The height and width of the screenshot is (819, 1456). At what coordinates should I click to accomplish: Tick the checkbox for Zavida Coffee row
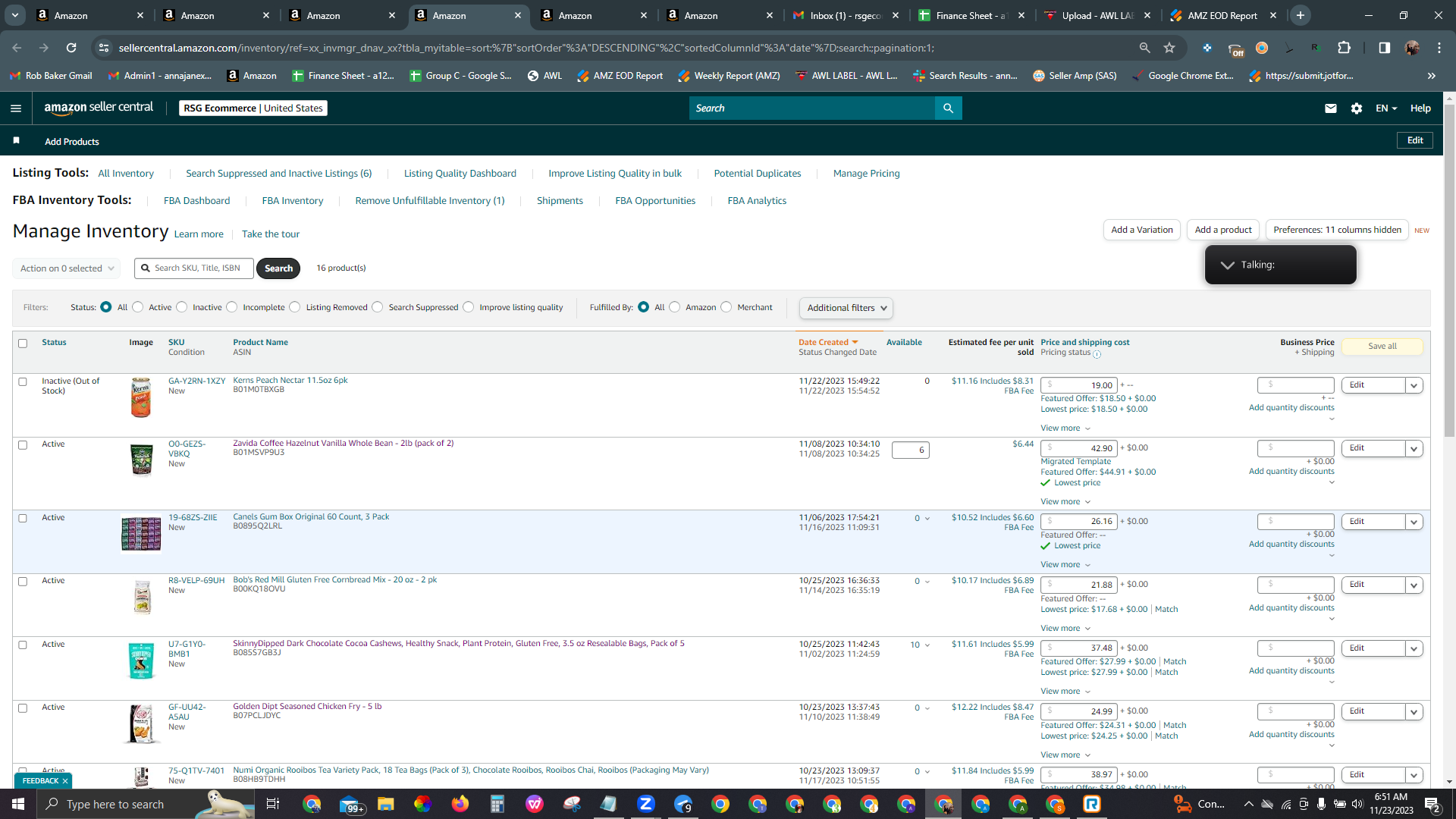[23, 445]
